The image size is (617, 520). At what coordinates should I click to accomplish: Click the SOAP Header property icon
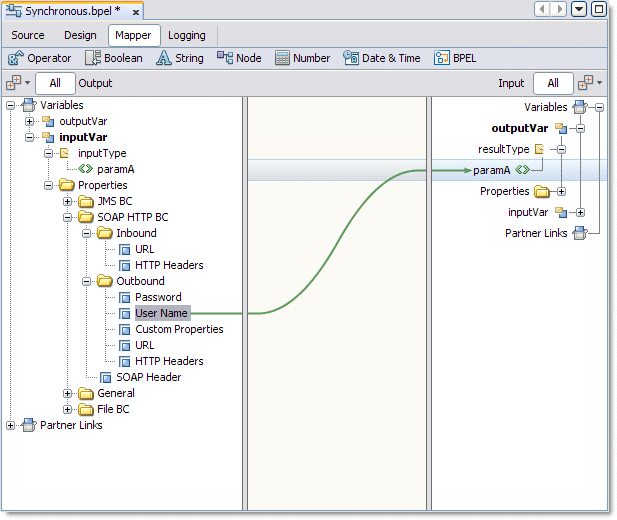(x=105, y=378)
